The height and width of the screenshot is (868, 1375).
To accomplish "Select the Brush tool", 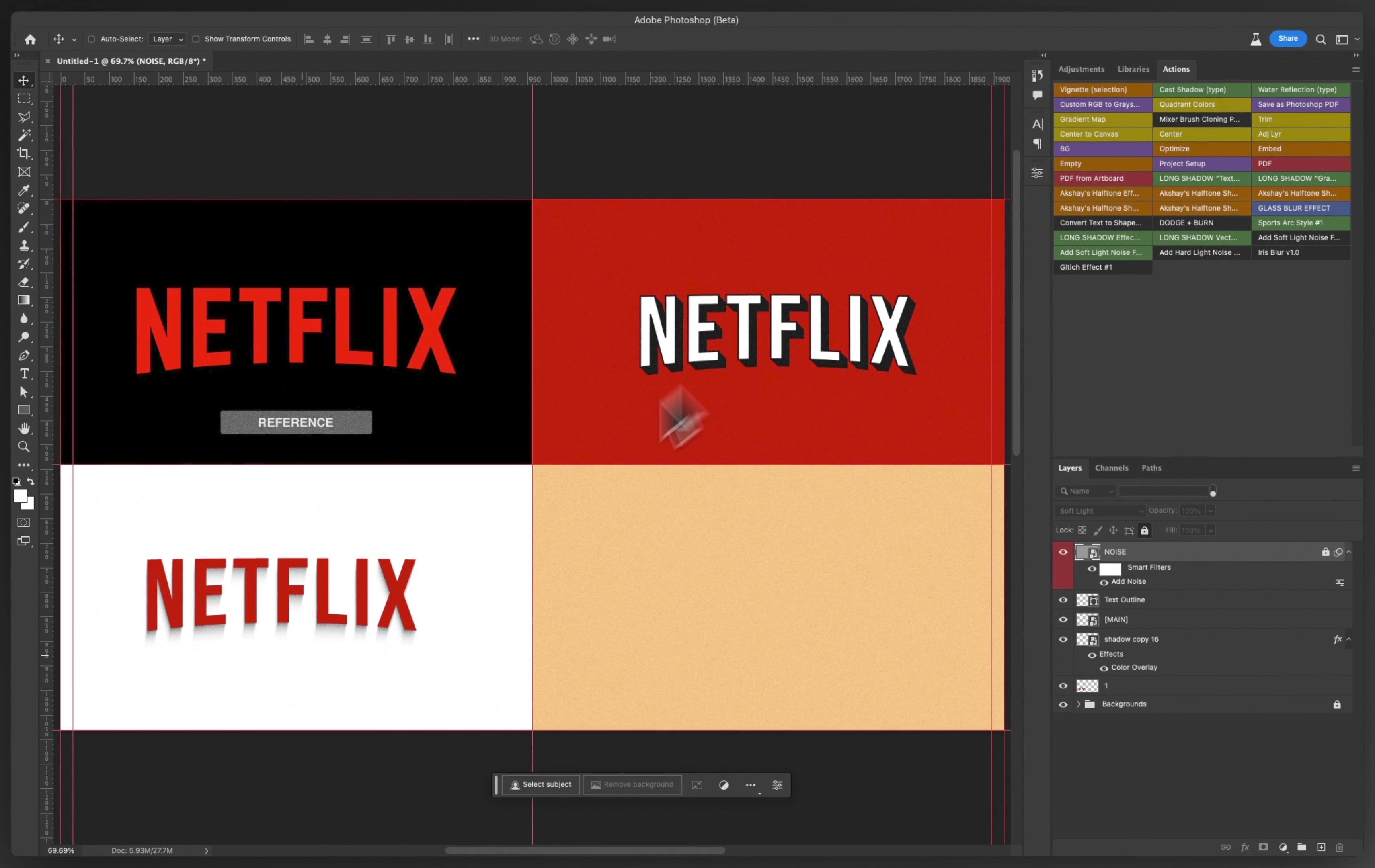I will [24, 227].
